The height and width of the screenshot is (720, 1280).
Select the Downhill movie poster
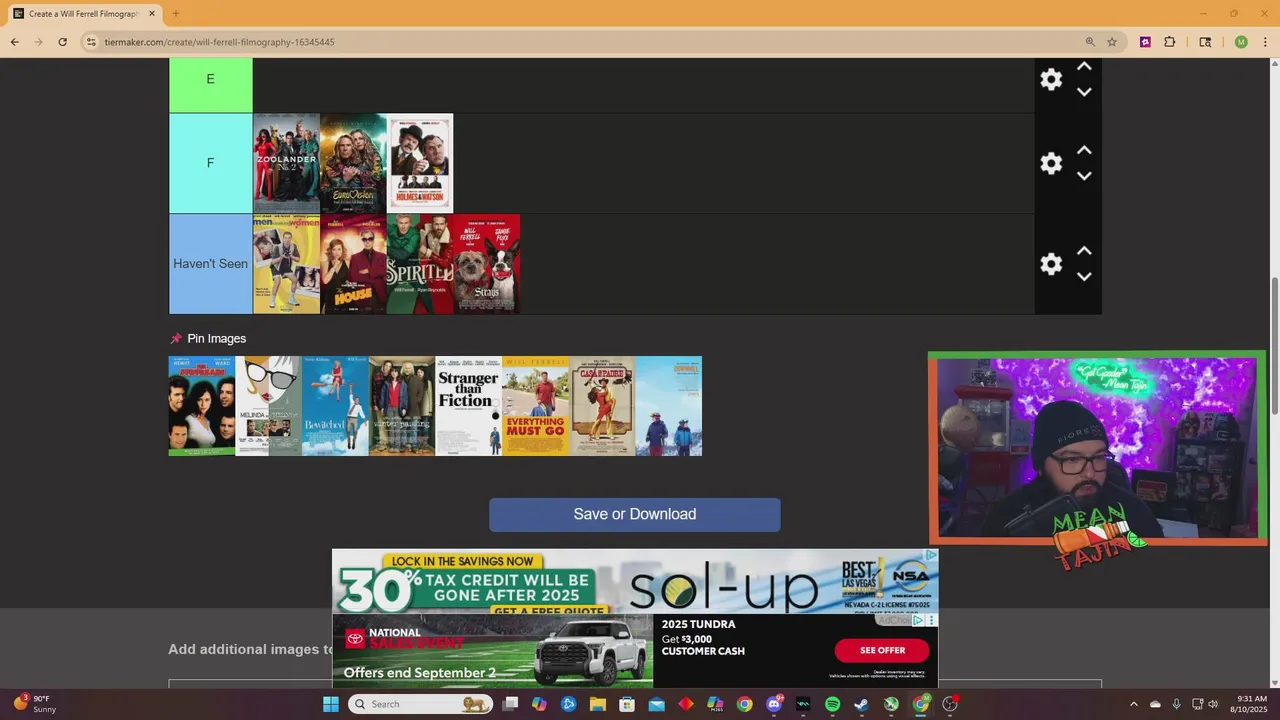(x=669, y=406)
